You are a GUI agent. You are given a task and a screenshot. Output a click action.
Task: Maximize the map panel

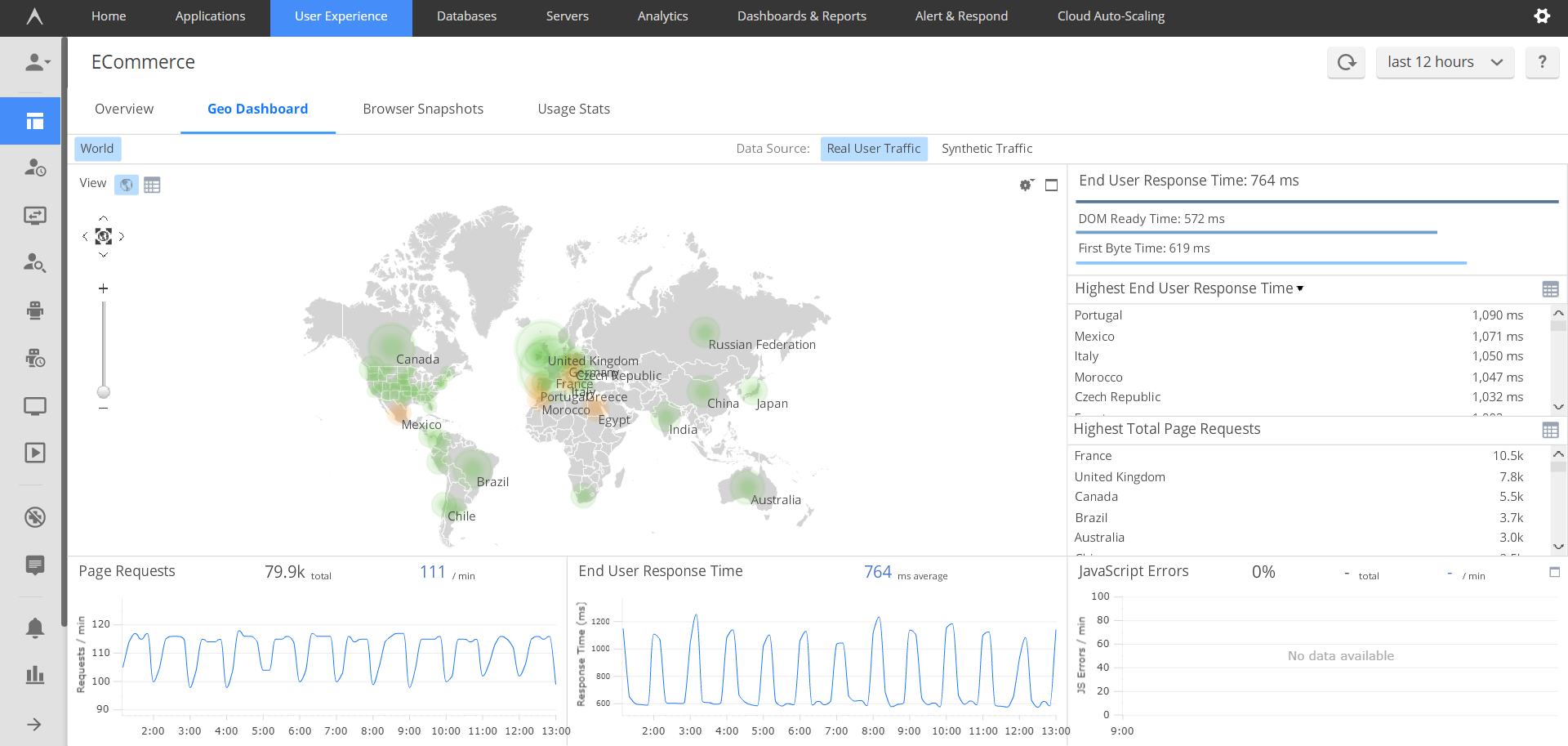pyautogui.click(x=1052, y=185)
